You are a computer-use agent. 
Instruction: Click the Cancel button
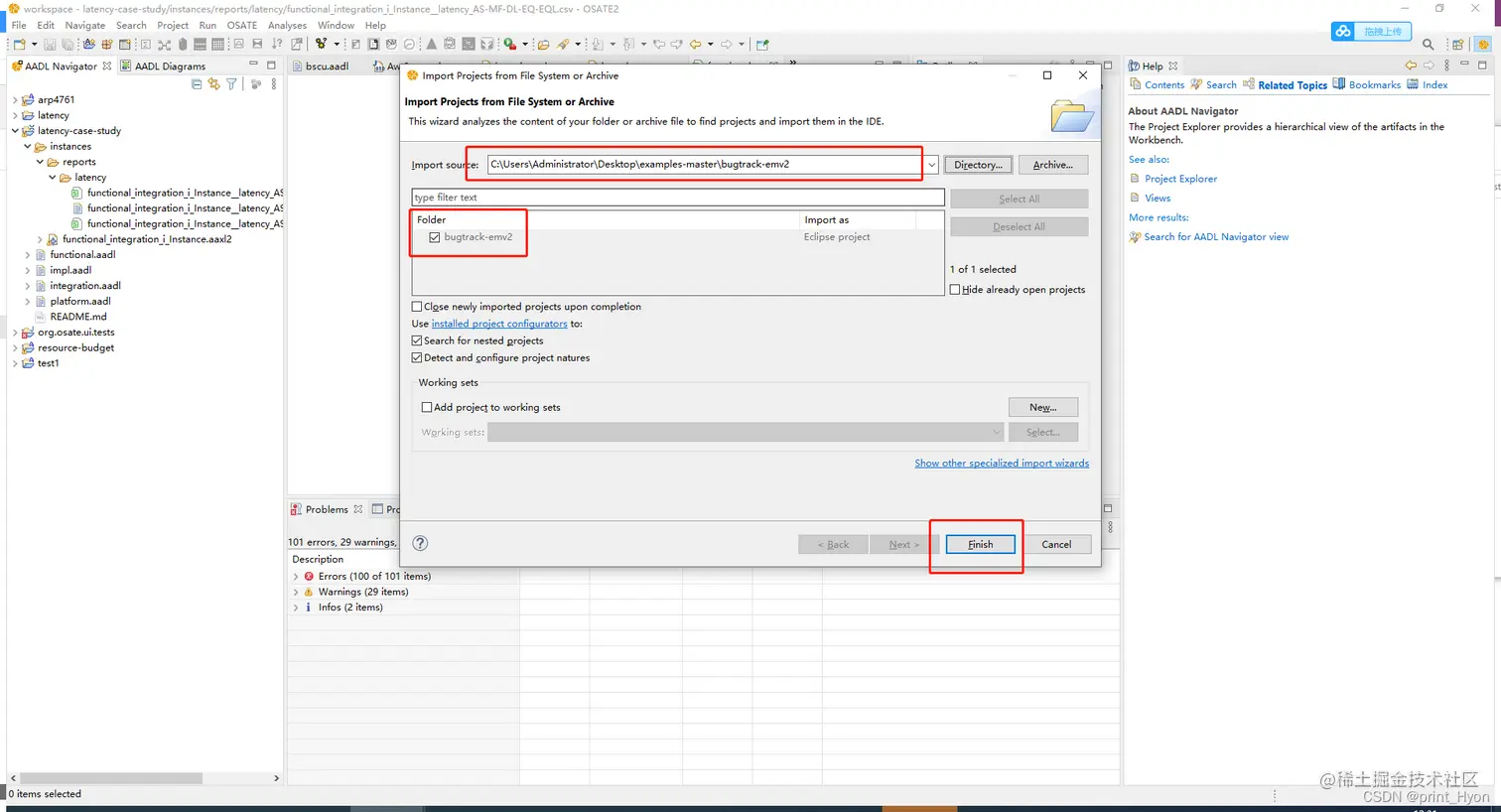[x=1056, y=544]
